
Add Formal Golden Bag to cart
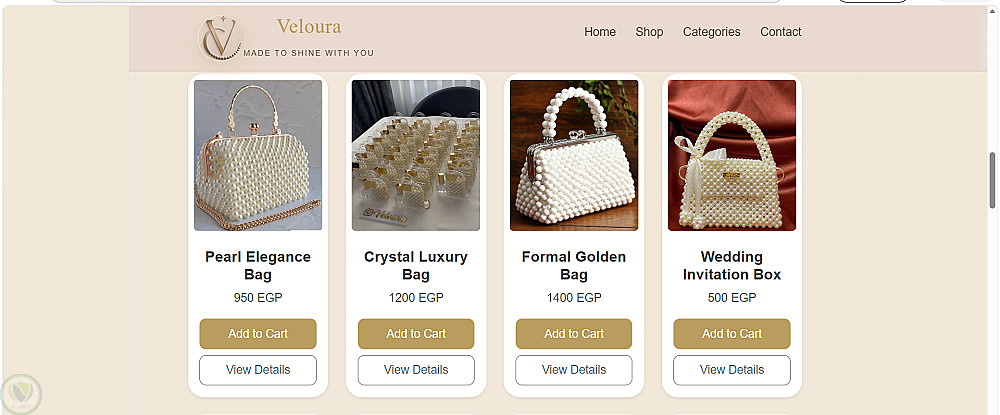[x=574, y=333]
